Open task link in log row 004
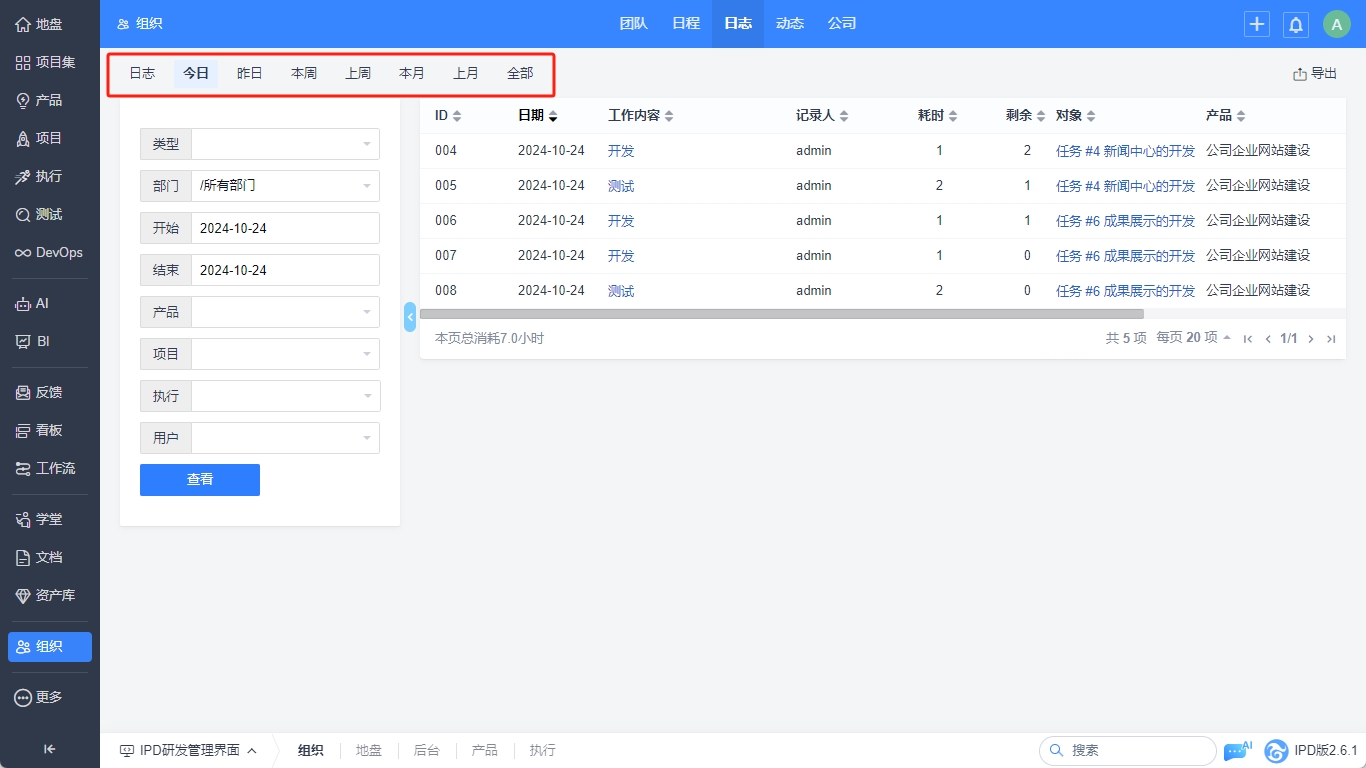Image resolution: width=1366 pixels, height=768 pixels. coord(1125,151)
